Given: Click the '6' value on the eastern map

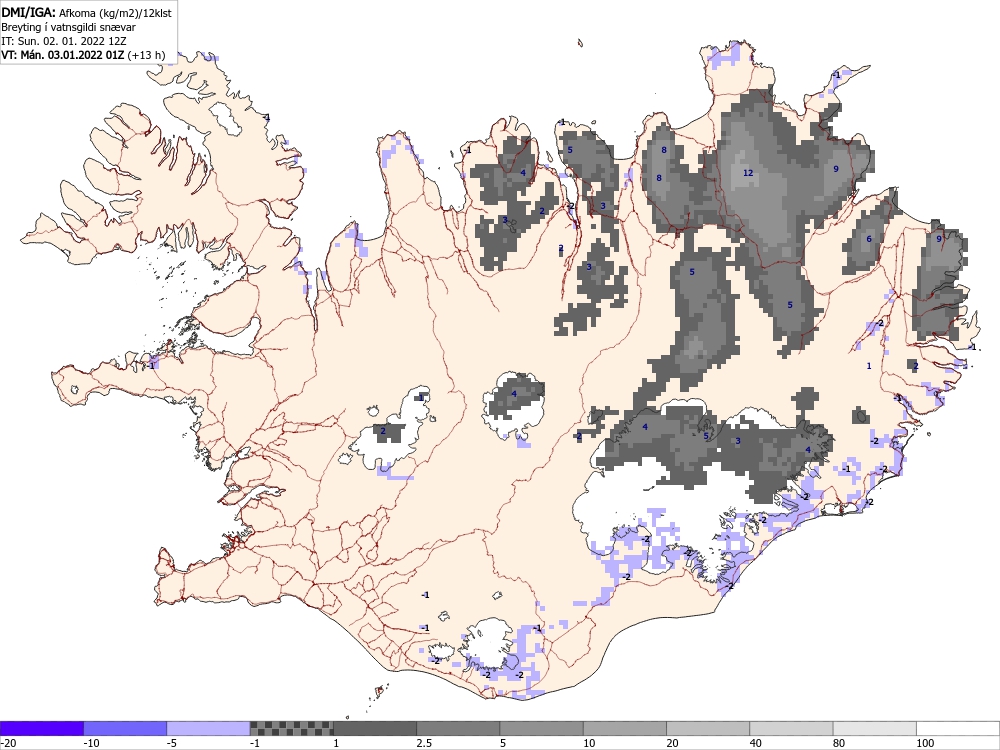Looking at the screenshot, I should pyautogui.click(x=869, y=239).
